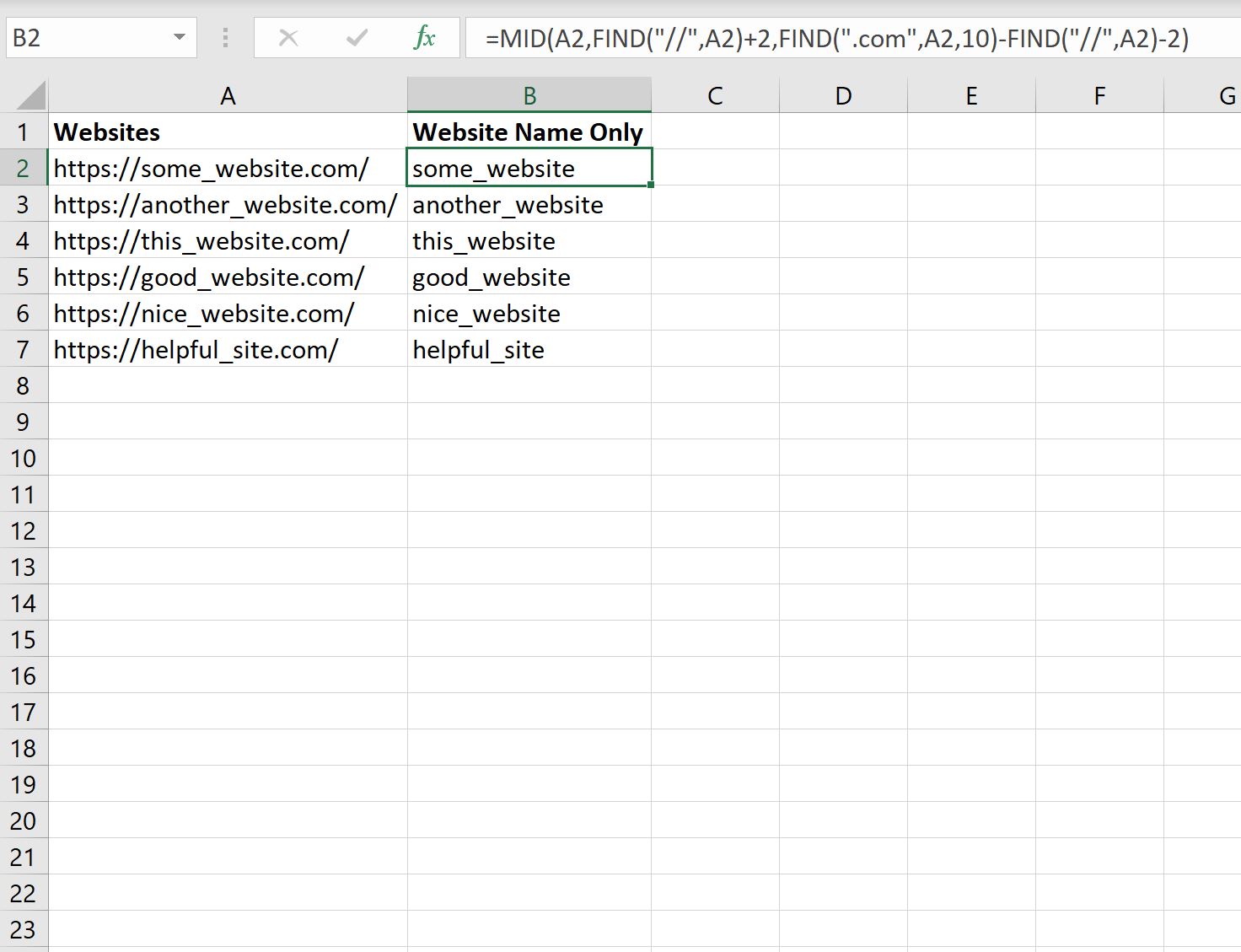1241x952 pixels.
Task: Click cell B1 labeled Website Name Only
Action: coord(528,132)
